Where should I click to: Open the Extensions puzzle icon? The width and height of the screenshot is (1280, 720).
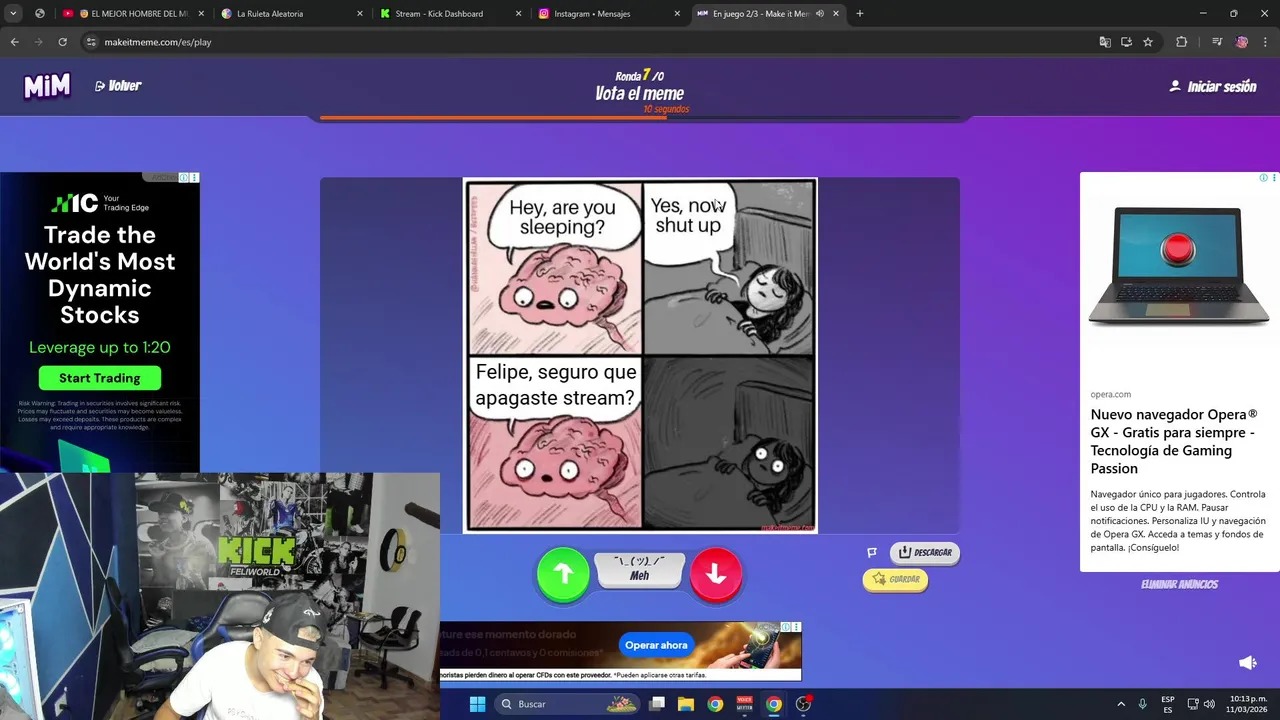[1181, 42]
